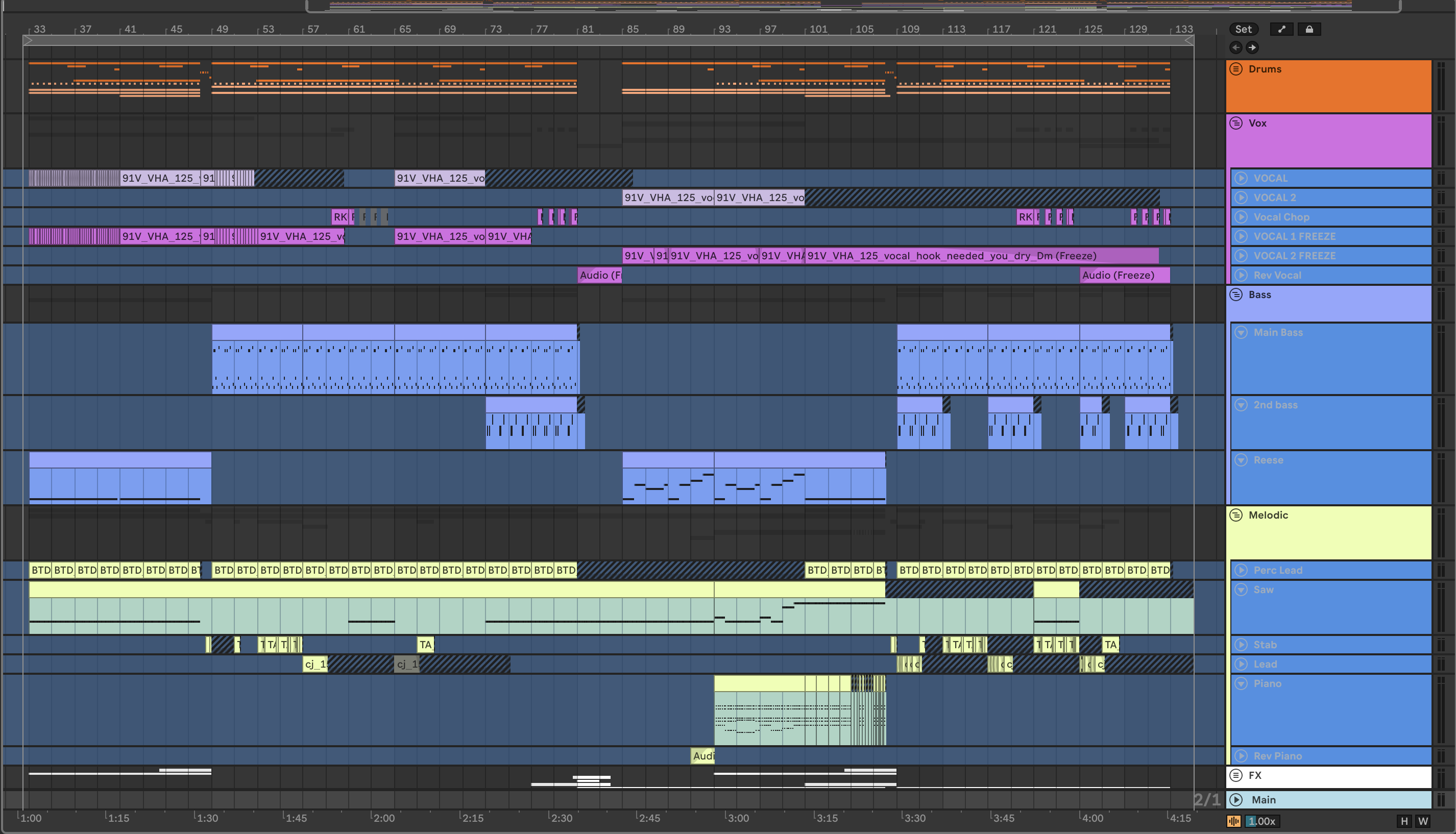Screen dimensions: 1456x834
Task: Click the Rev Piano unfold icon
Action: (1241, 755)
